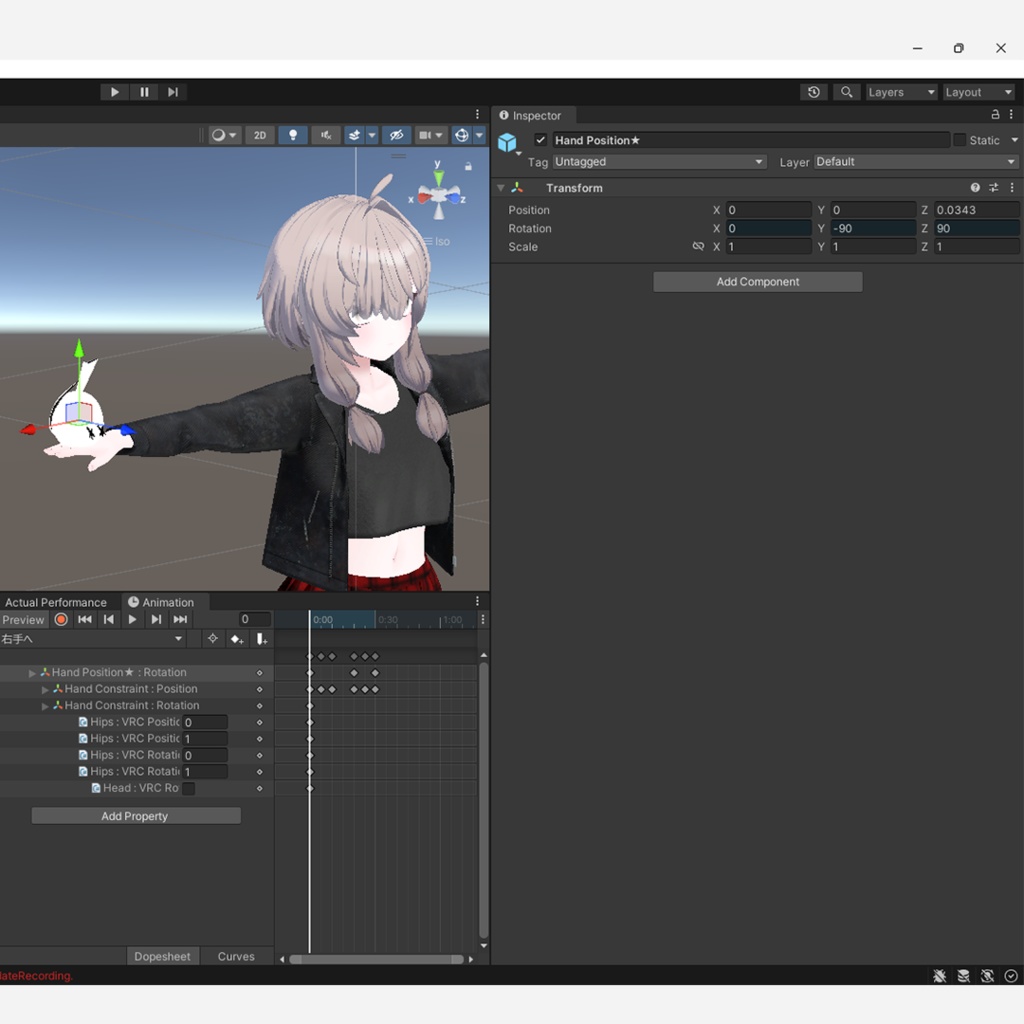Click the Rotation Y field showing -90
This screenshot has height=1024, width=1024.
(870, 228)
